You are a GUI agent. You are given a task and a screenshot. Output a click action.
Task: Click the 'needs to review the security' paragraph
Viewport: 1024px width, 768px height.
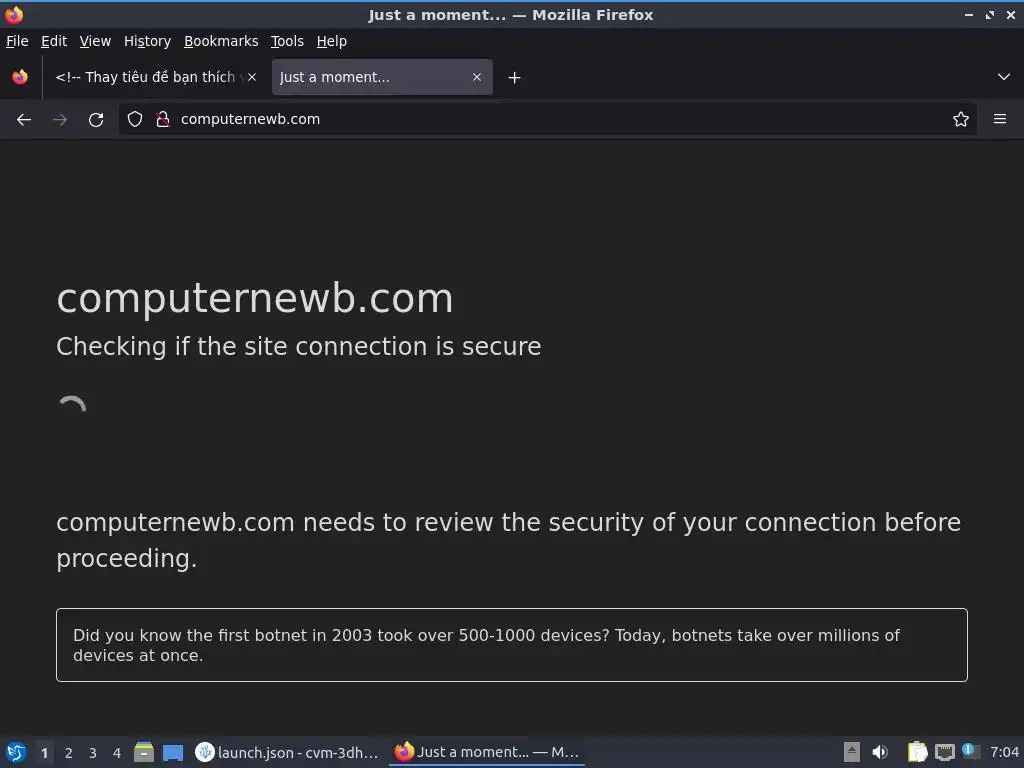click(x=509, y=540)
